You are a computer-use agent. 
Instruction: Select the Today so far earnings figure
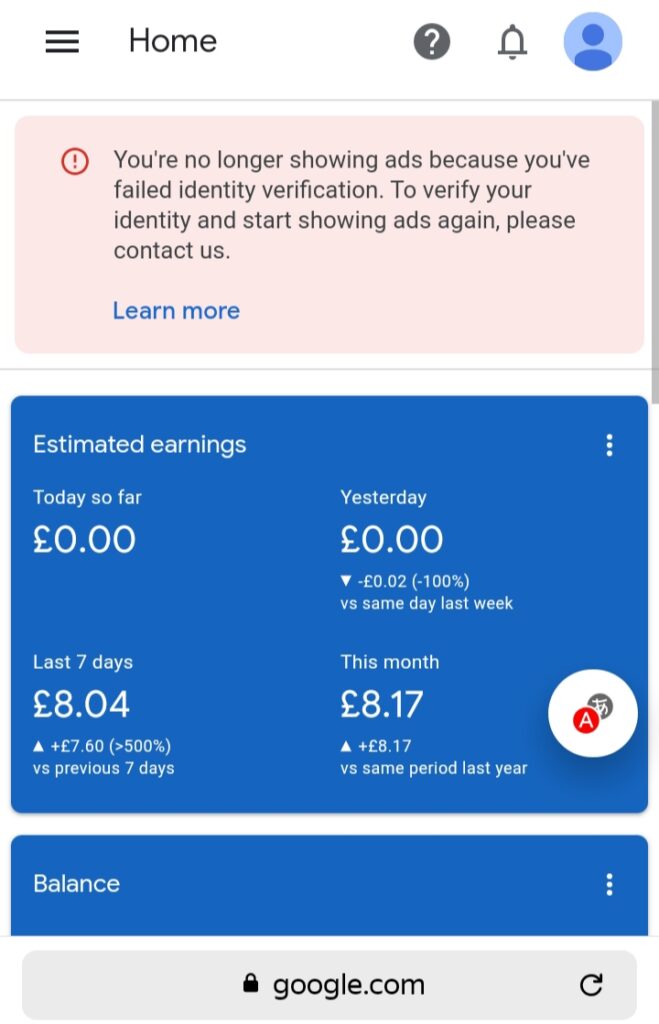click(x=84, y=539)
